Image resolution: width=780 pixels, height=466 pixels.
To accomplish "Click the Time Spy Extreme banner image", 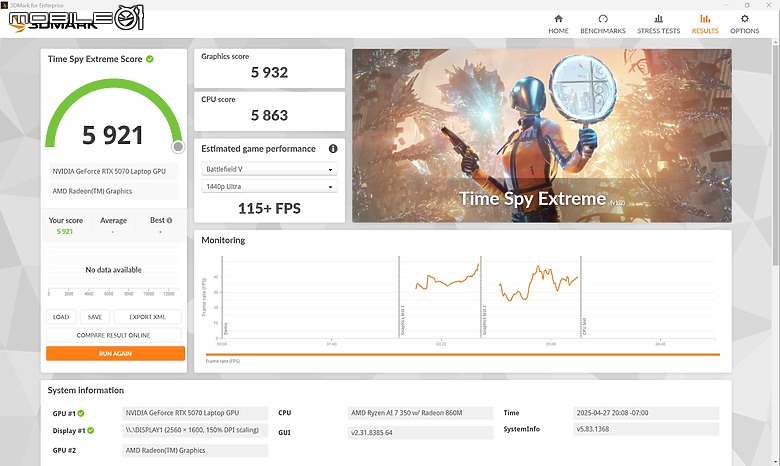I will pos(542,135).
